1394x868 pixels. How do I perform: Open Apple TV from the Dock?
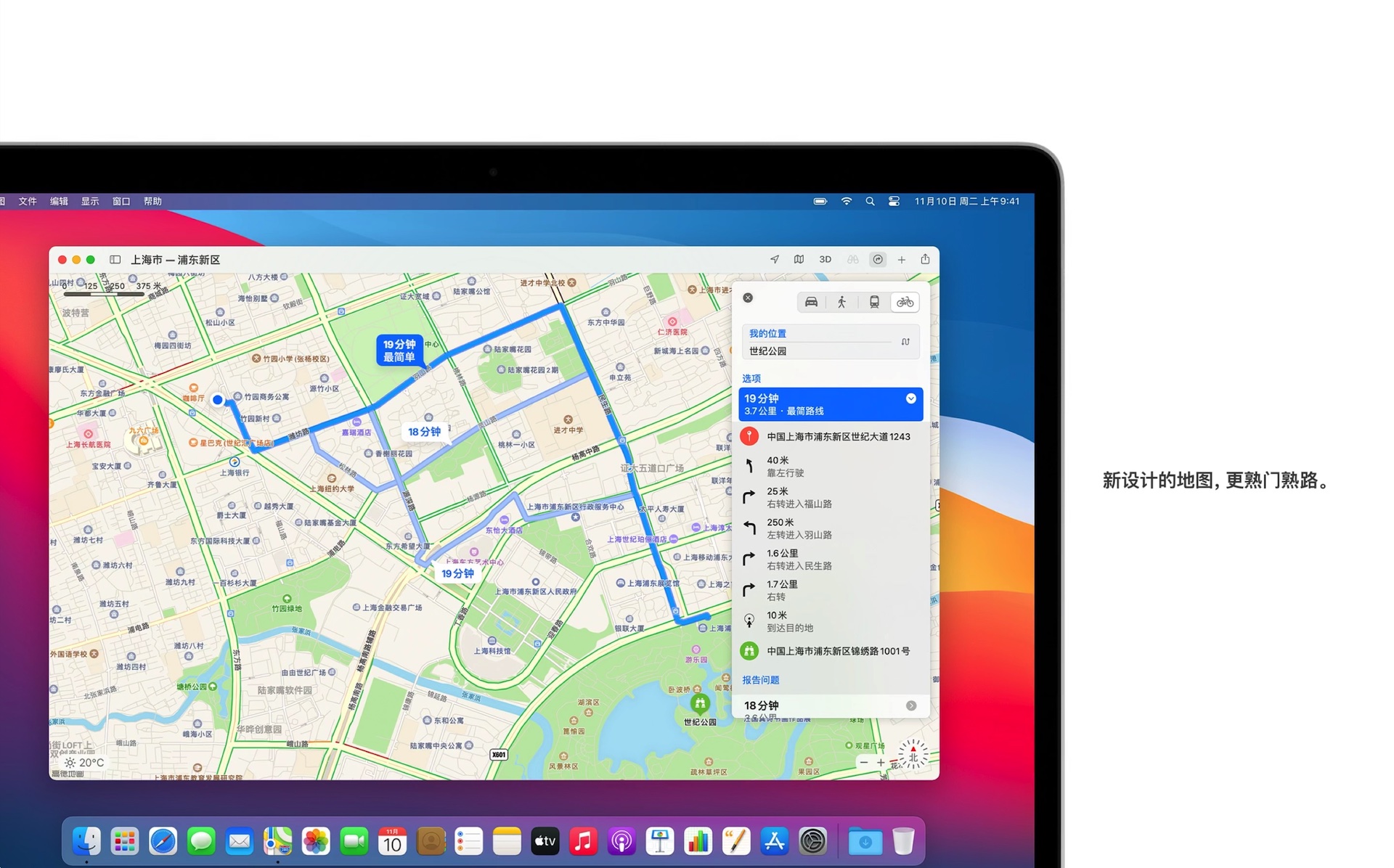coord(545,841)
